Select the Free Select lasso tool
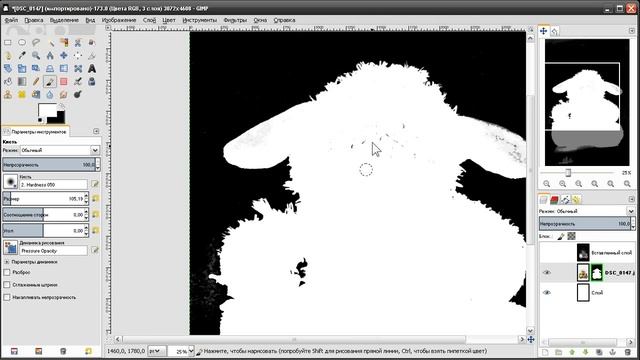 [36, 42]
